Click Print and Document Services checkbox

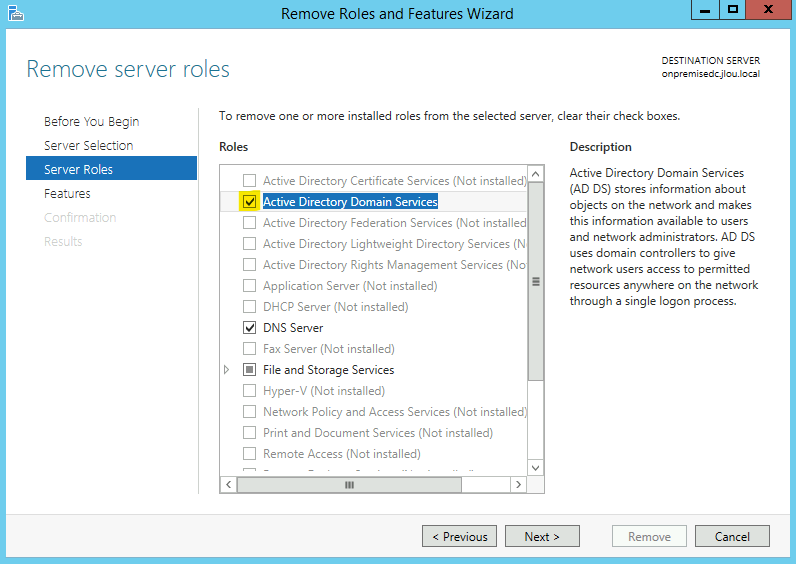[249, 433]
